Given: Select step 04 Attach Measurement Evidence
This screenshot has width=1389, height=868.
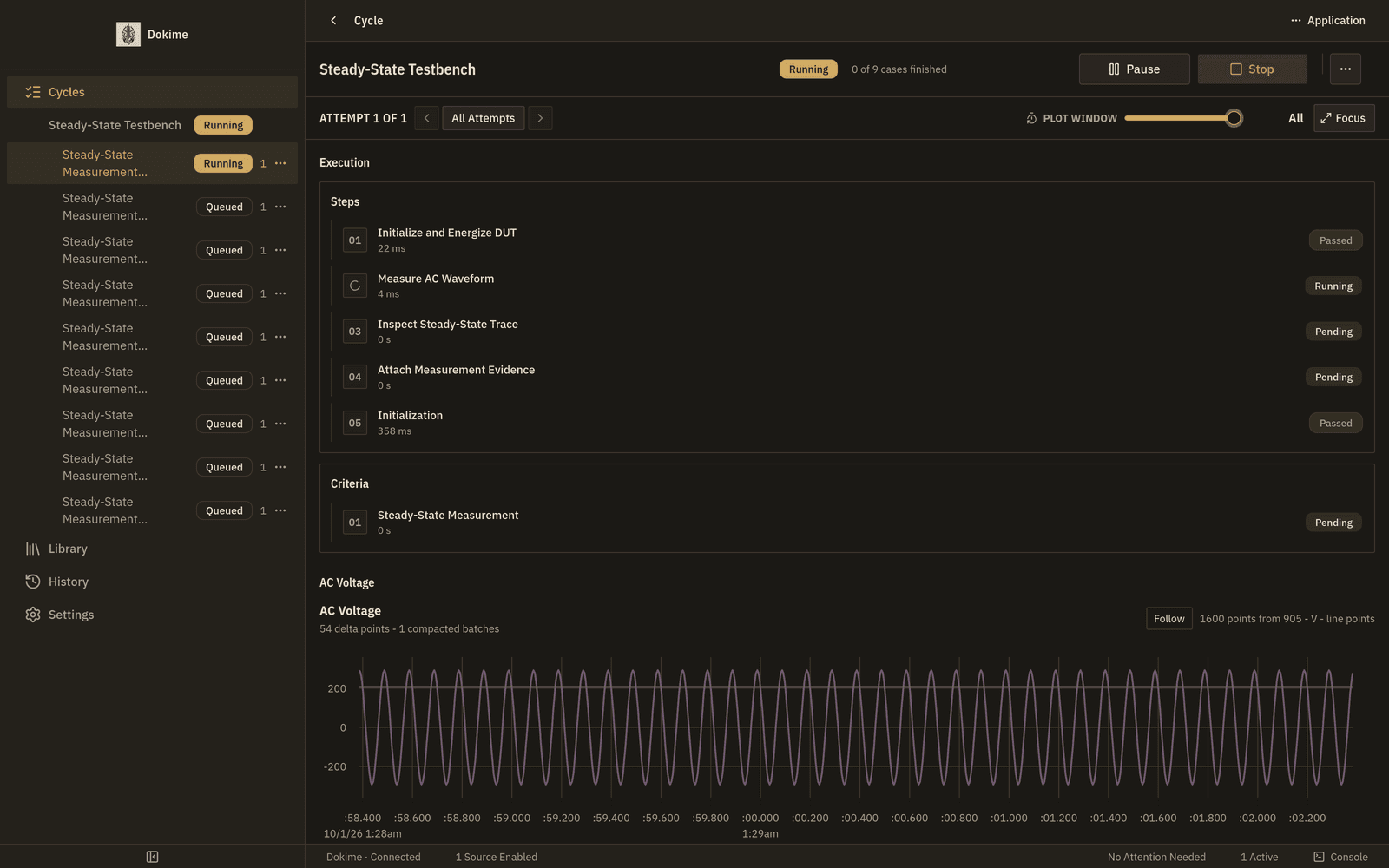Looking at the screenshot, I should point(846,377).
